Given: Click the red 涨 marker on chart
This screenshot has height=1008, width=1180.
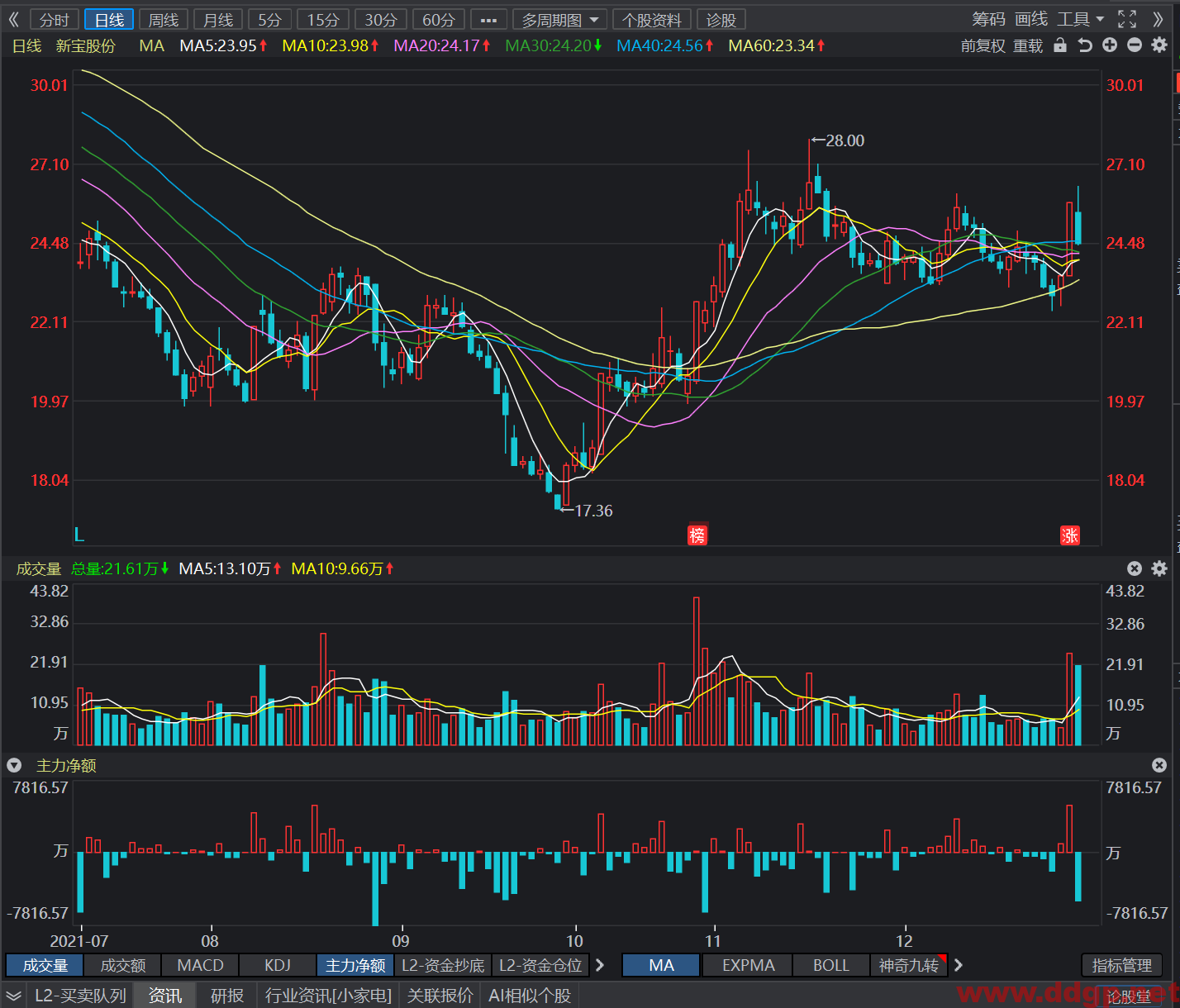Looking at the screenshot, I should (1070, 535).
